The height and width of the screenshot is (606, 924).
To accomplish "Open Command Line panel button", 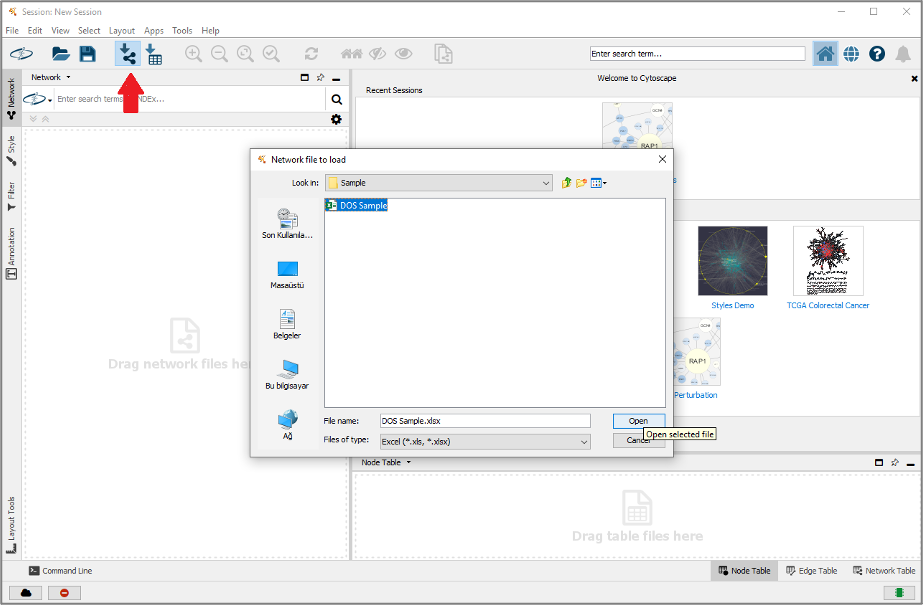I will pyautogui.click(x=61, y=571).
